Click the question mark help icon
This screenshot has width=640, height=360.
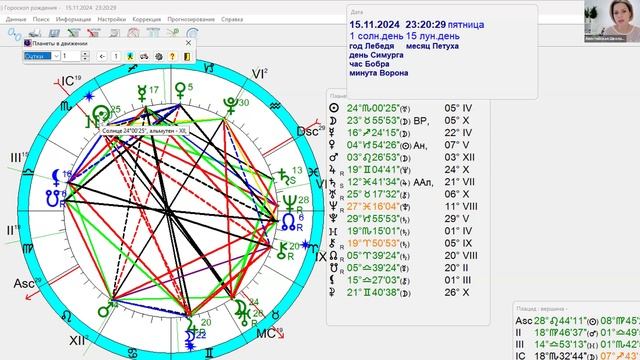click(x=172, y=56)
